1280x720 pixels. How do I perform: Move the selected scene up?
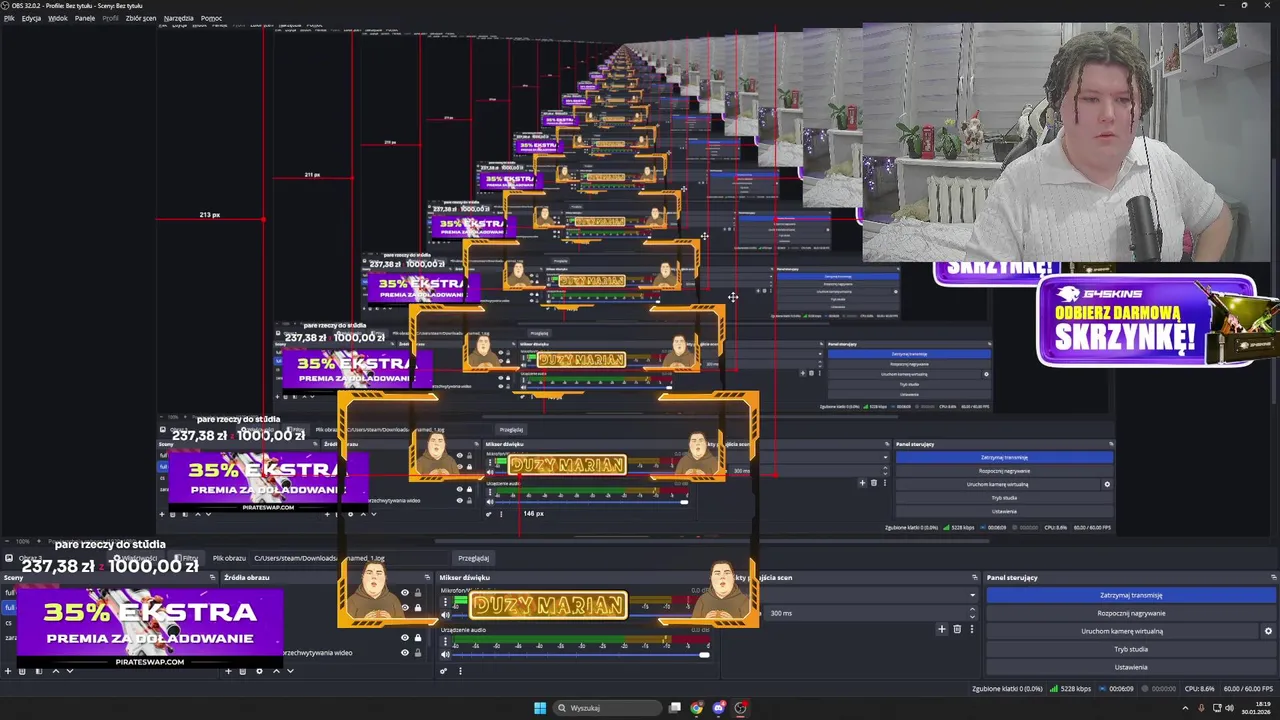pyautogui.click(x=56, y=671)
